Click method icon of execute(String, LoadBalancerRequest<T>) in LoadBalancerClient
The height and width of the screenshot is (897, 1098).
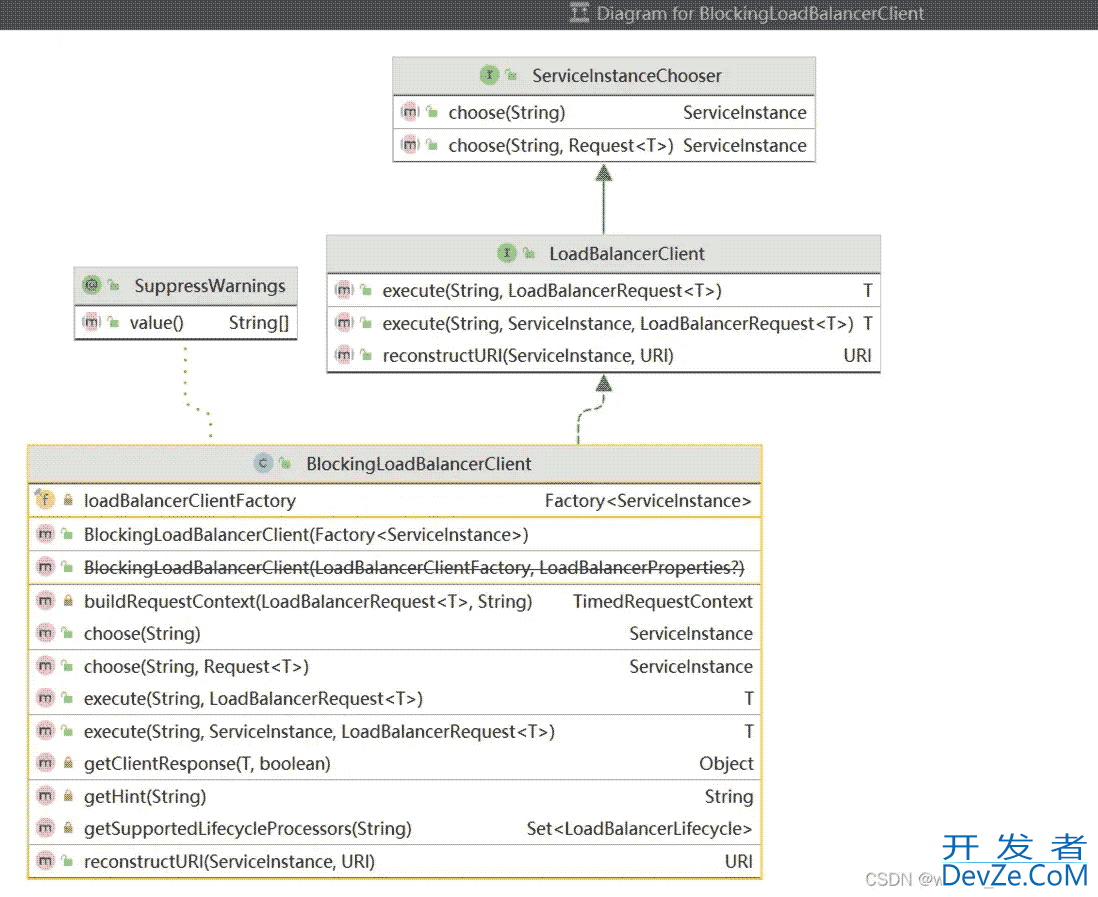click(343, 289)
